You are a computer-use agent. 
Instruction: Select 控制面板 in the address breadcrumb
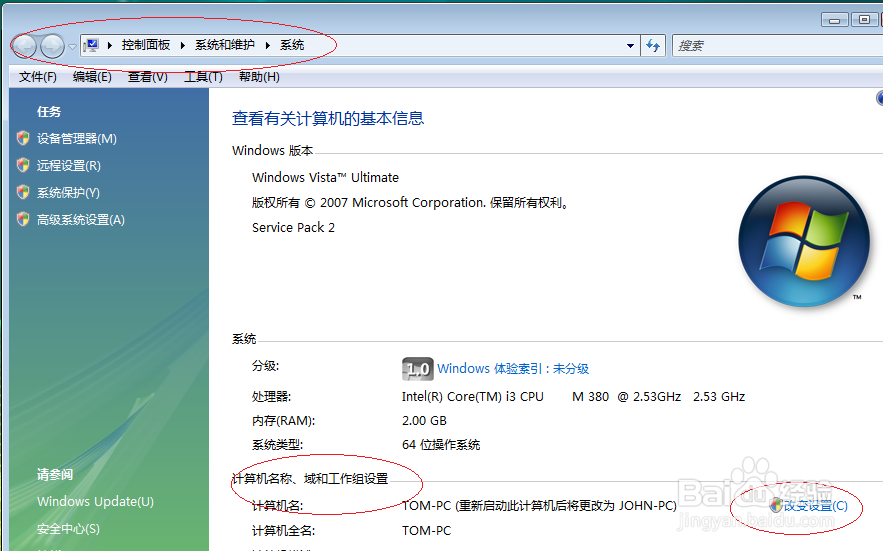click(x=146, y=45)
